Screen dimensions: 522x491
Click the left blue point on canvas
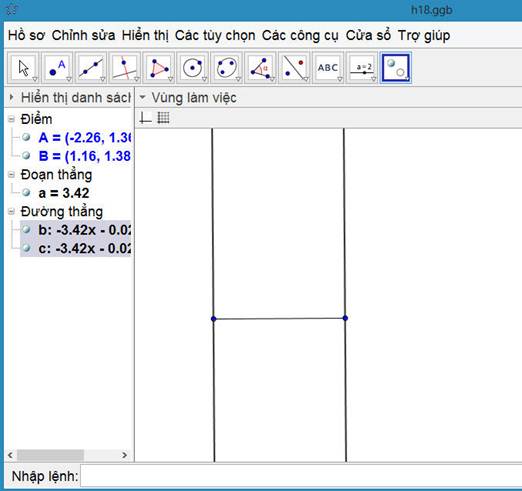[214, 319]
